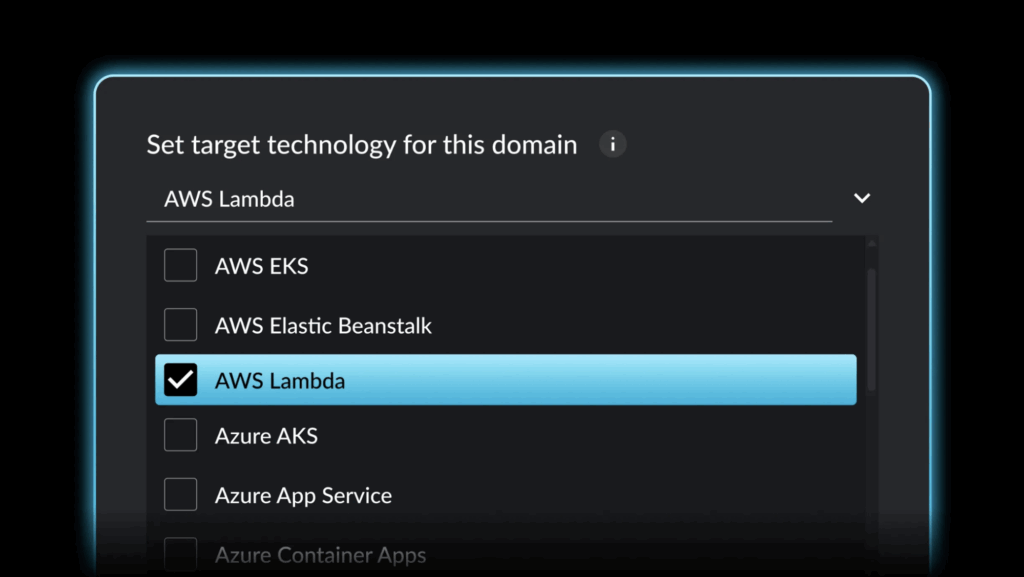The height and width of the screenshot is (577, 1024).
Task: Select the Azure Container Apps entry
Action: point(322,553)
